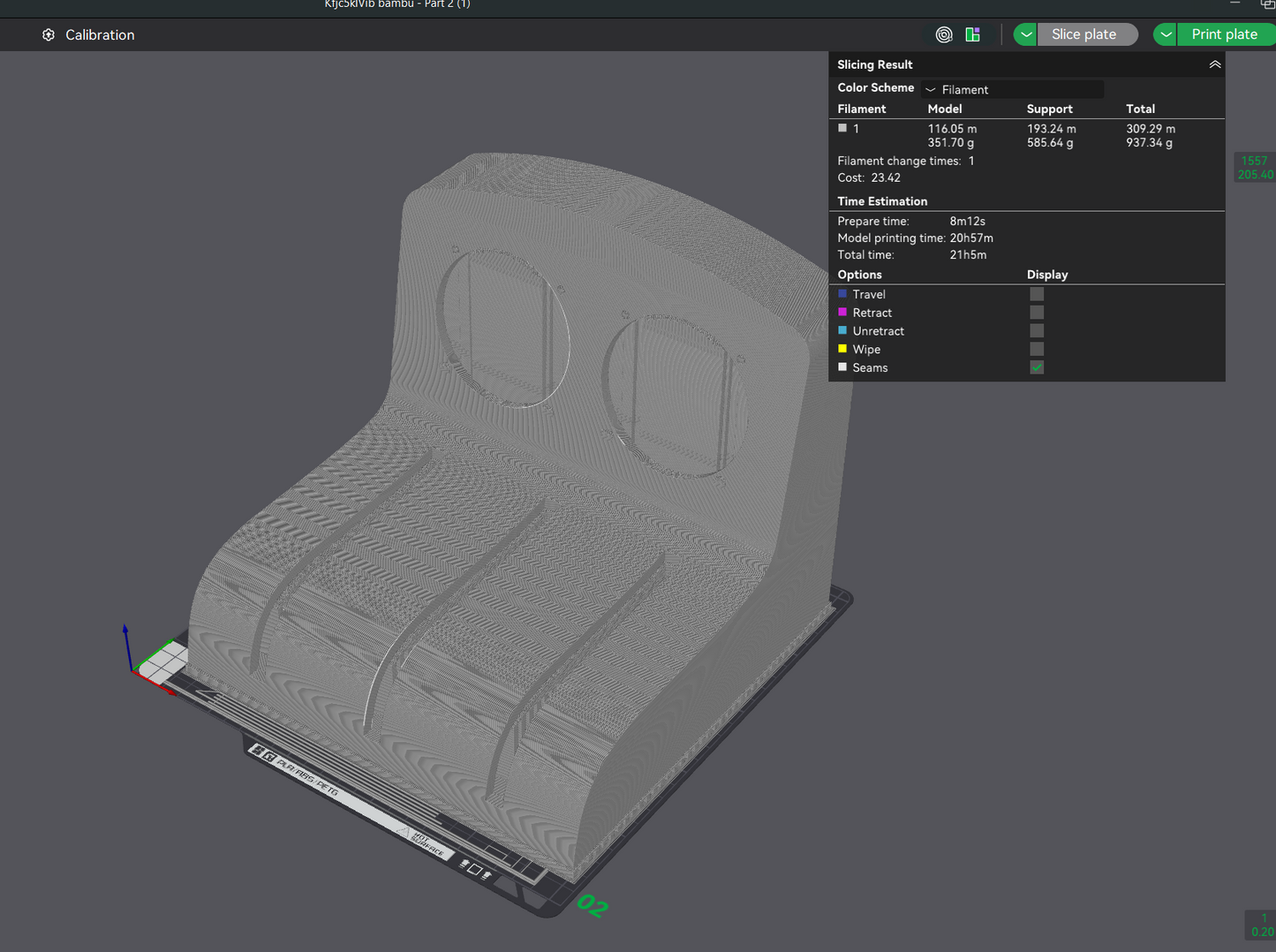Image resolution: width=1276 pixels, height=952 pixels.
Task: Select the Travel color indicator icon
Action: click(842, 293)
